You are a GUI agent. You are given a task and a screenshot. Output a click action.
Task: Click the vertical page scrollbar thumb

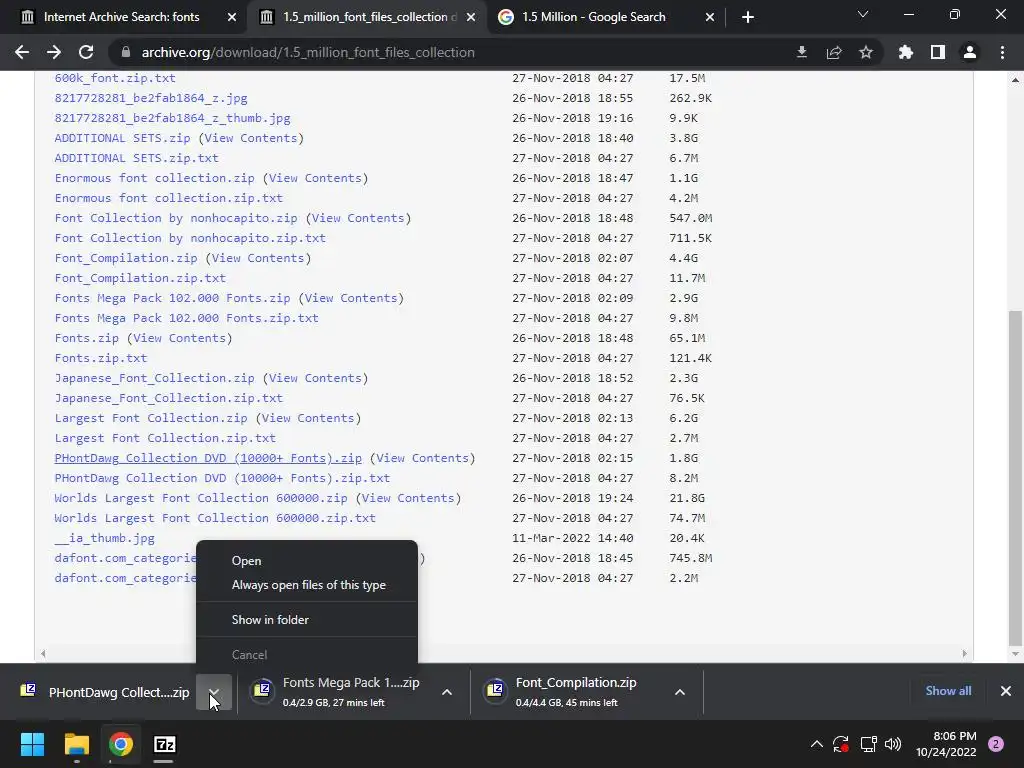coord(1014,477)
